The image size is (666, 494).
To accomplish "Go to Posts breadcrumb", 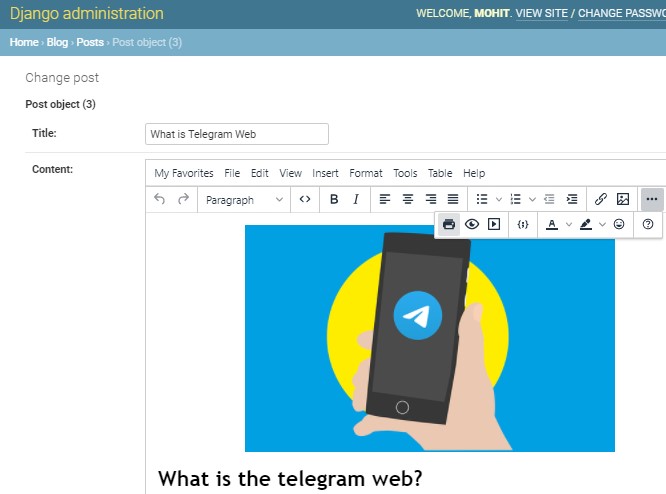I will coord(90,42).
